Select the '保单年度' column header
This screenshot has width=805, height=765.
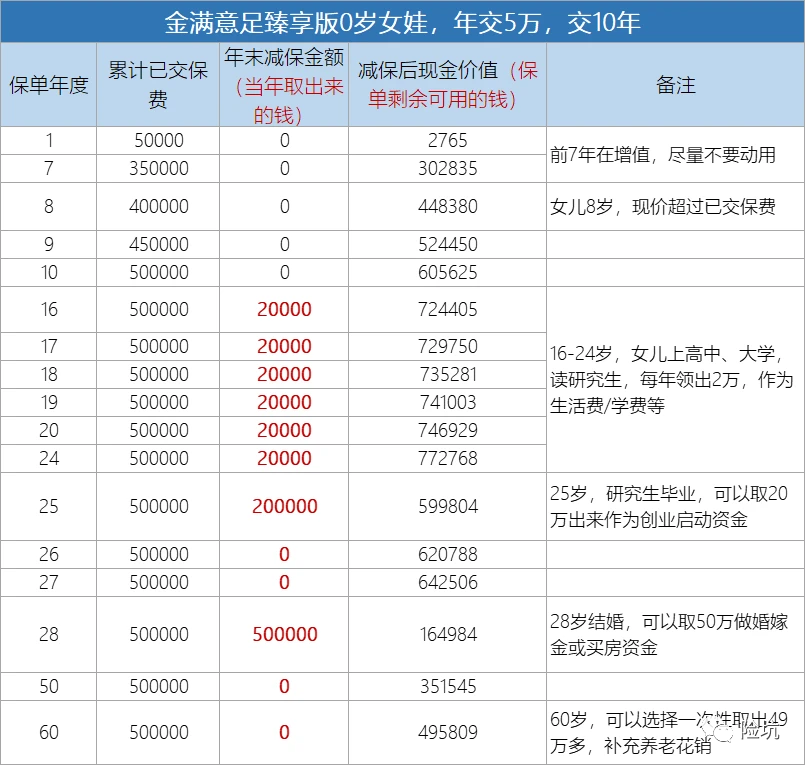[x=49, y=85]
